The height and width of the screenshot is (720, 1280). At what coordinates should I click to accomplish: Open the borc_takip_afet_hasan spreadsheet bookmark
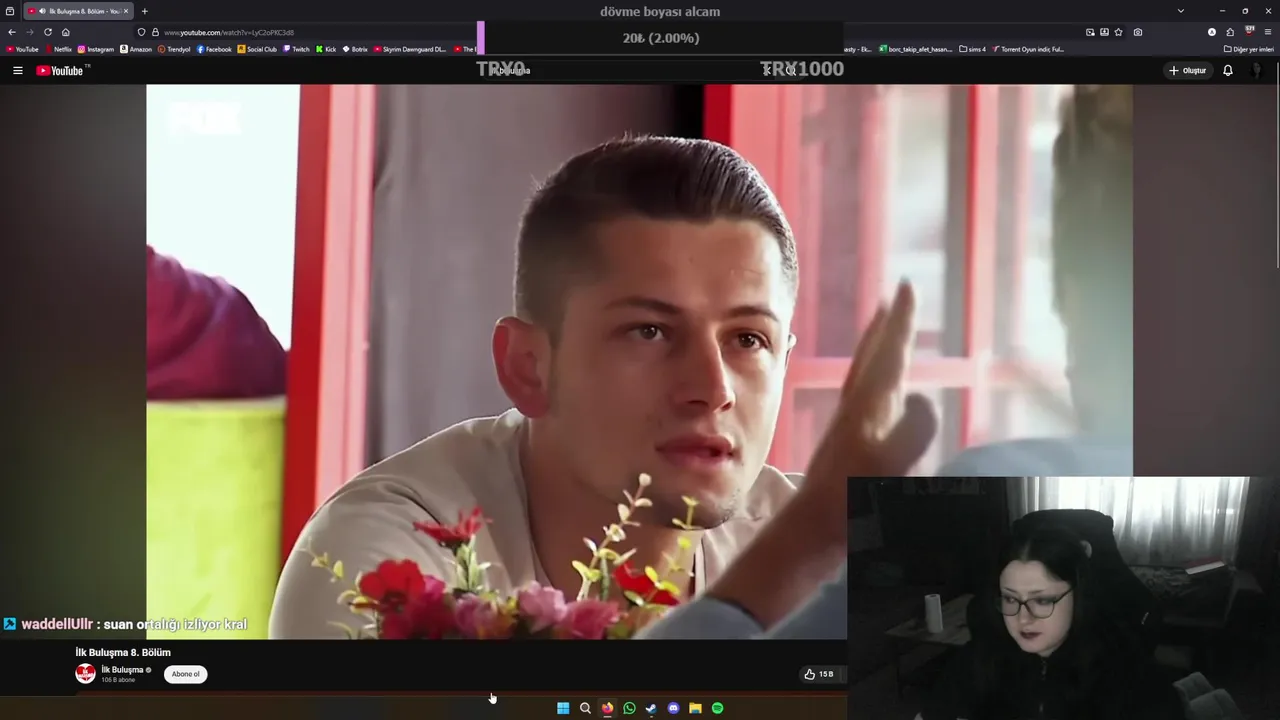tap(916, 49)
